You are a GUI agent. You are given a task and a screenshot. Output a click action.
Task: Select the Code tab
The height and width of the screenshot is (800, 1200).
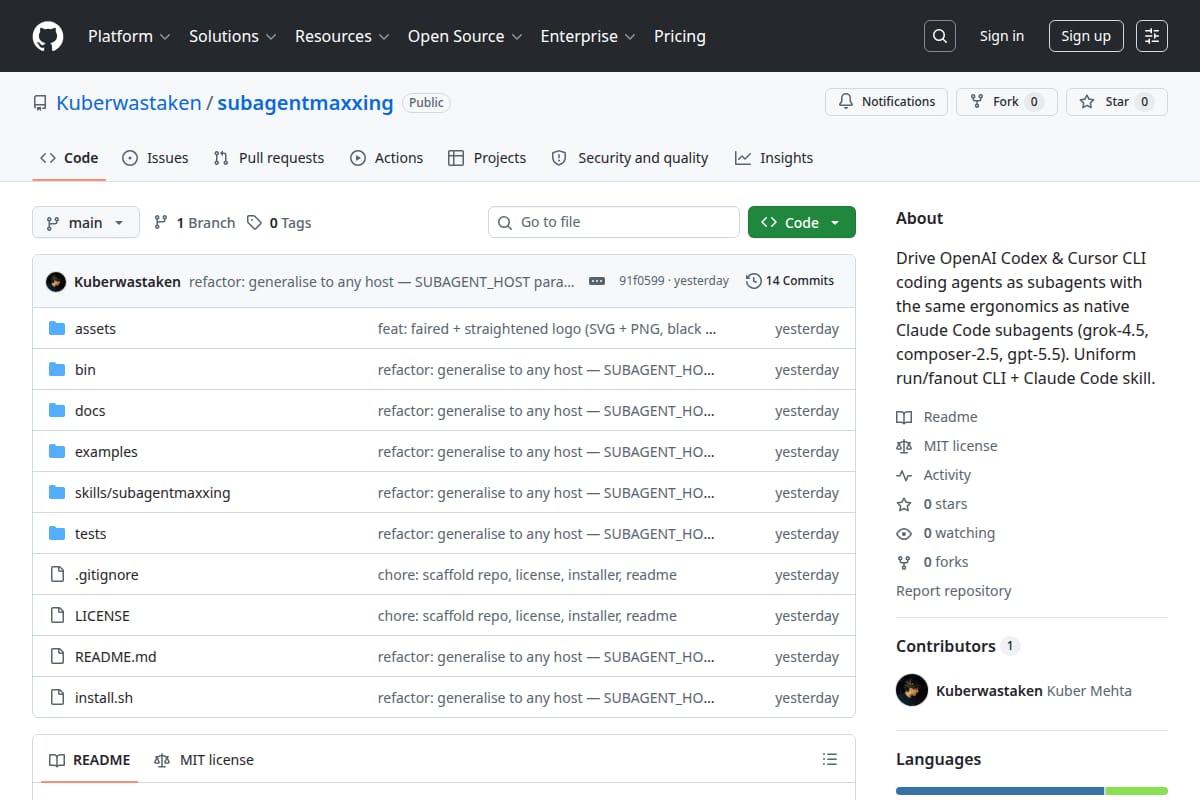pyautogui.click(x=69, y=158)
